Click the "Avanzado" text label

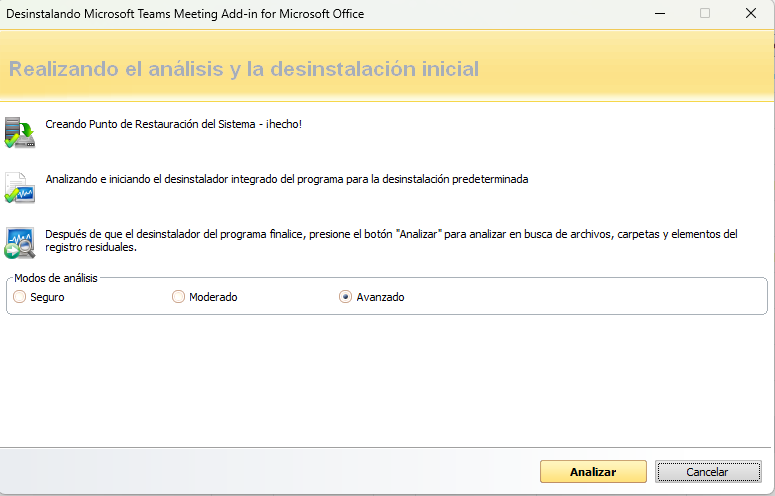[x=380, y=297]
